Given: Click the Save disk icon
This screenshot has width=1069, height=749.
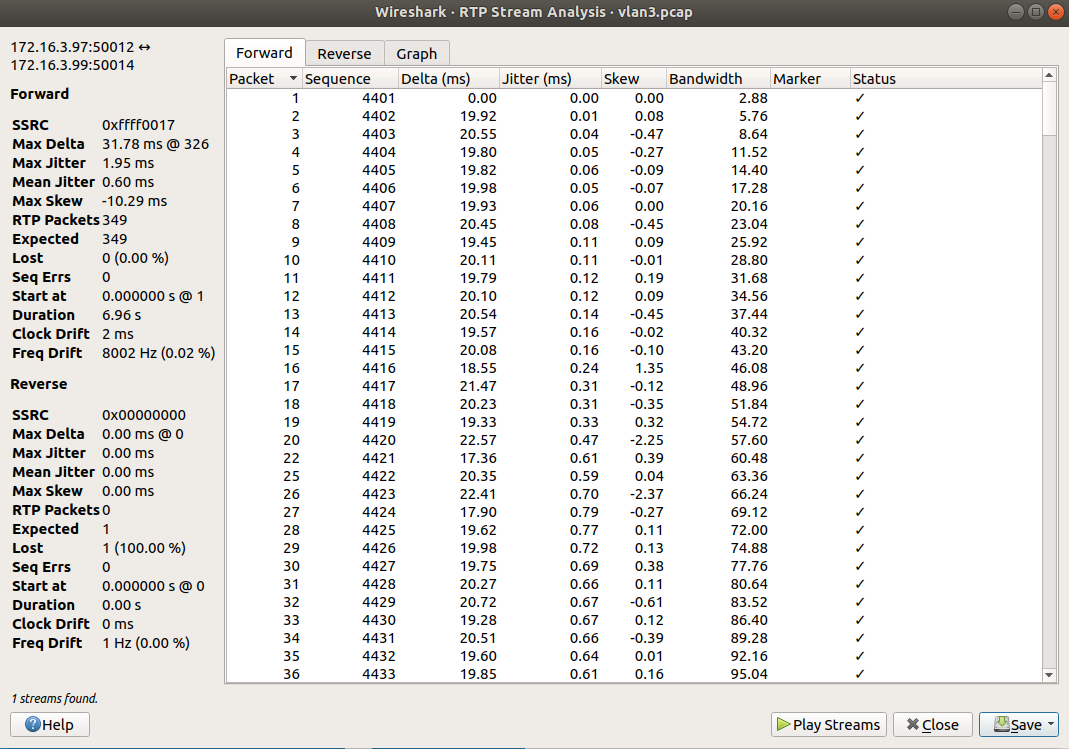Looking at the screenshot, I should (1001, 724).
